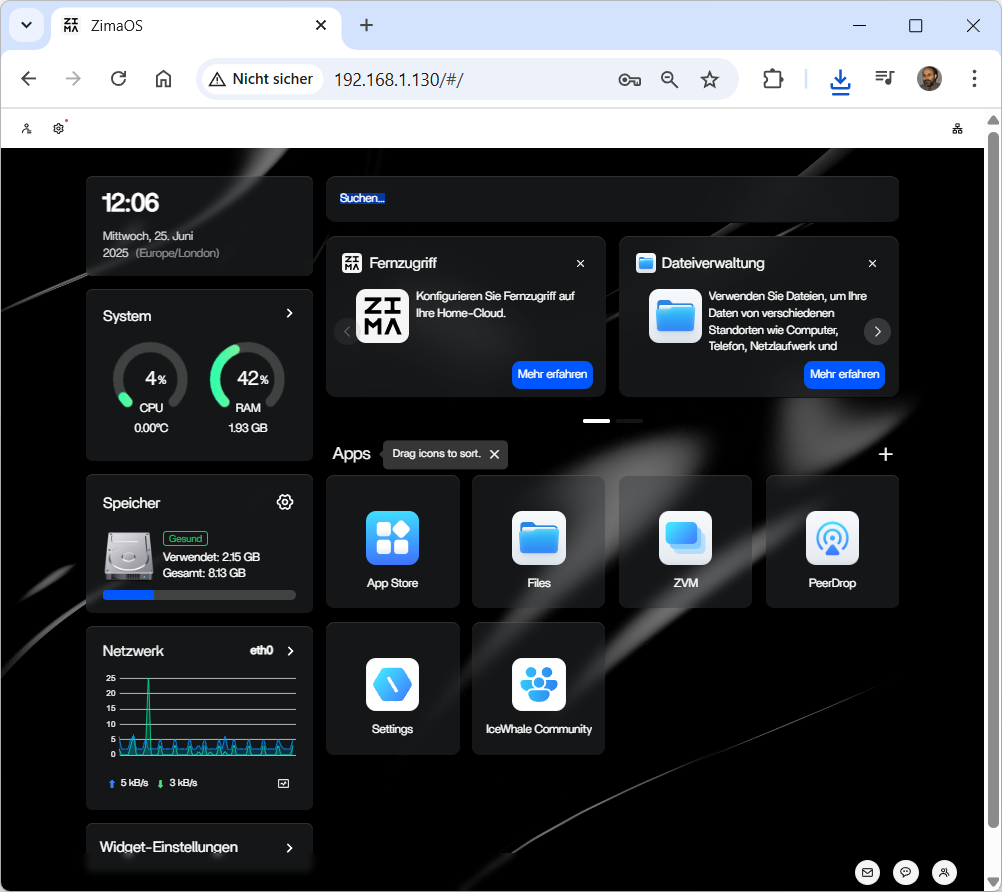Click the Suchen search field
Image resolution: width=1002 pixels, height=892 pixels.
click(612, 199)
